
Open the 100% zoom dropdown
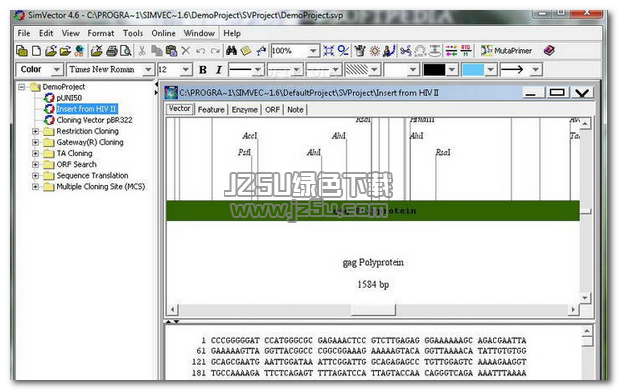[313, 51]
